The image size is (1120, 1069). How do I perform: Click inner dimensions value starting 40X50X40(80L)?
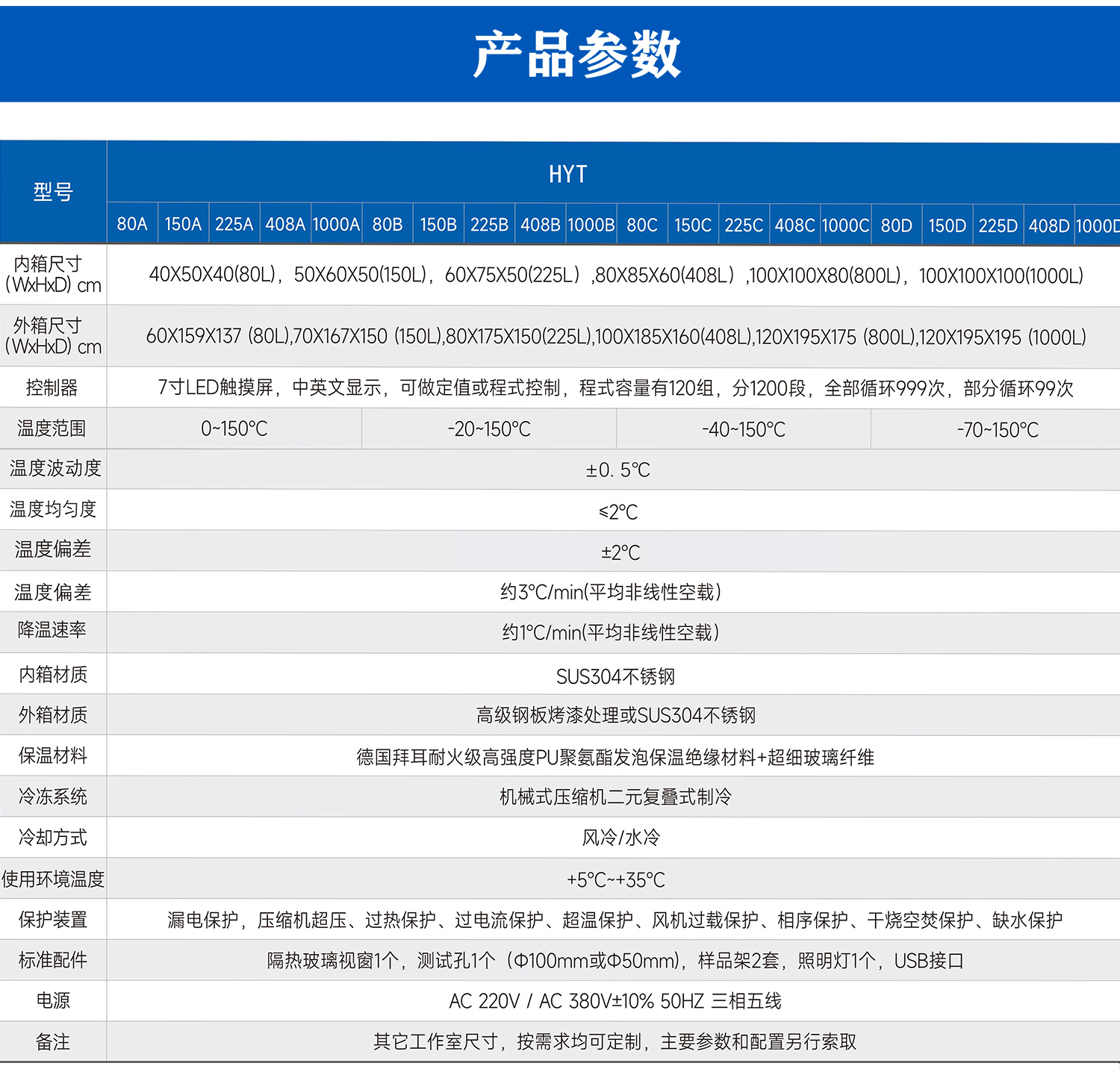[x=616, y=275]
